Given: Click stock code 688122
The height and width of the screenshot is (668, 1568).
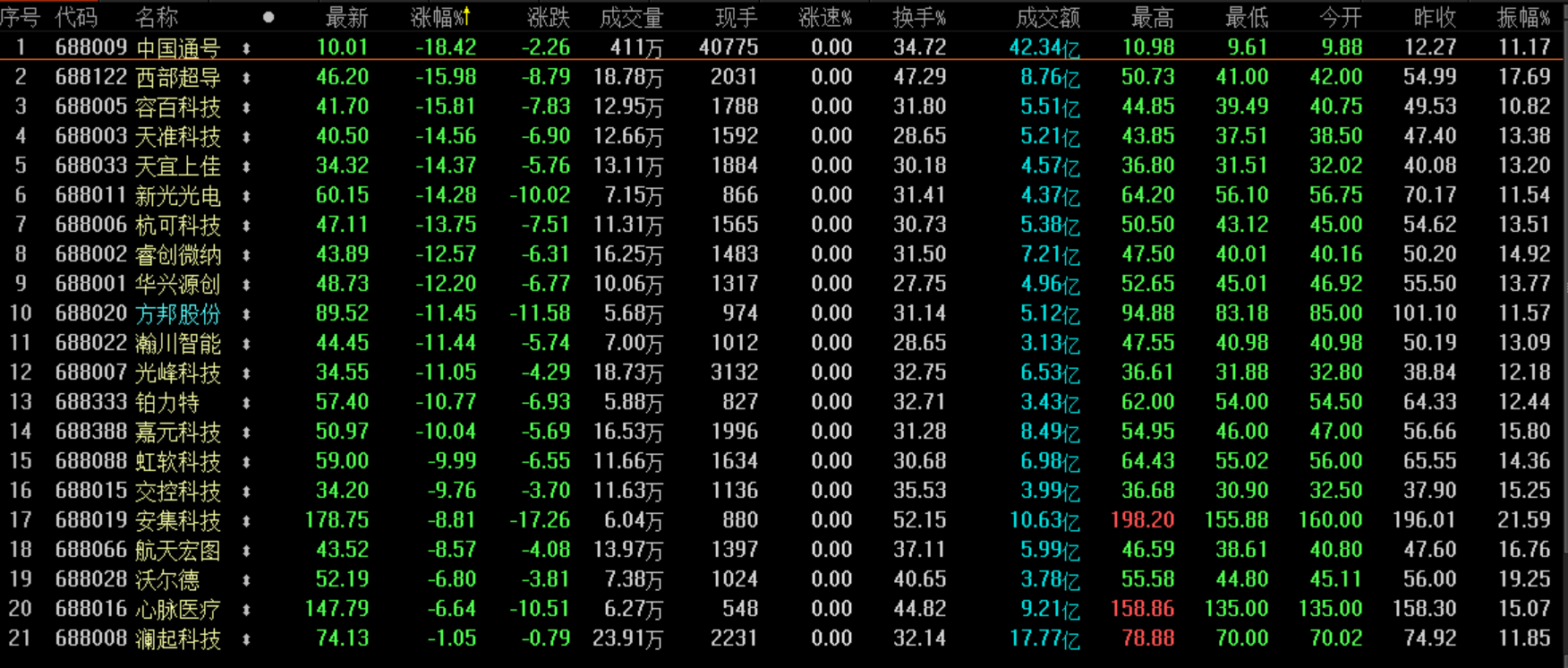Looking at the screenshot, I should (91, 77).
